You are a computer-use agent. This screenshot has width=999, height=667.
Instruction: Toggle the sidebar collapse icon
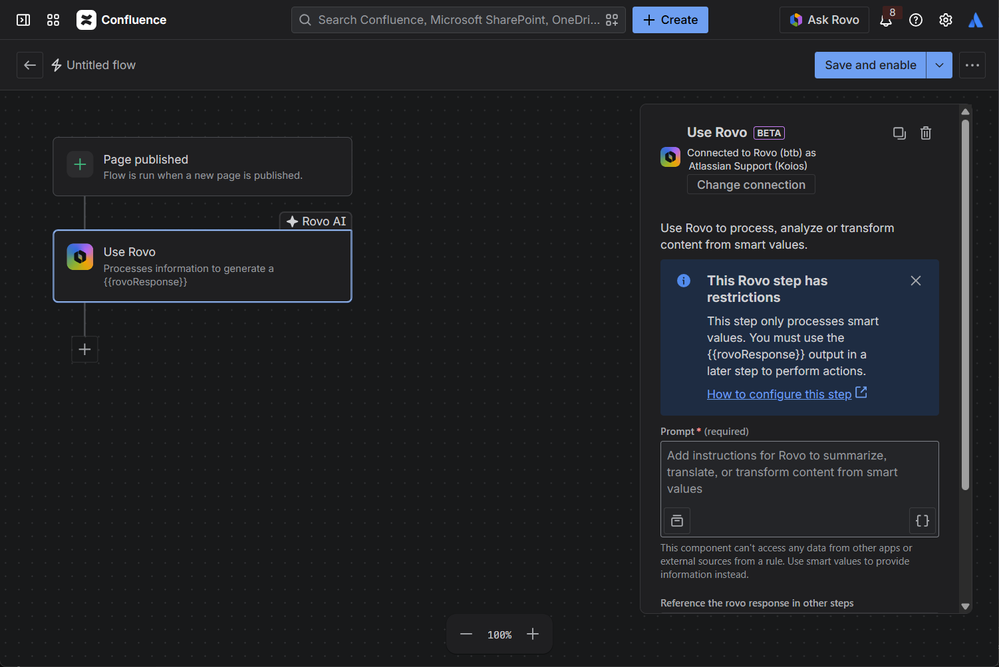coord(23,20)
